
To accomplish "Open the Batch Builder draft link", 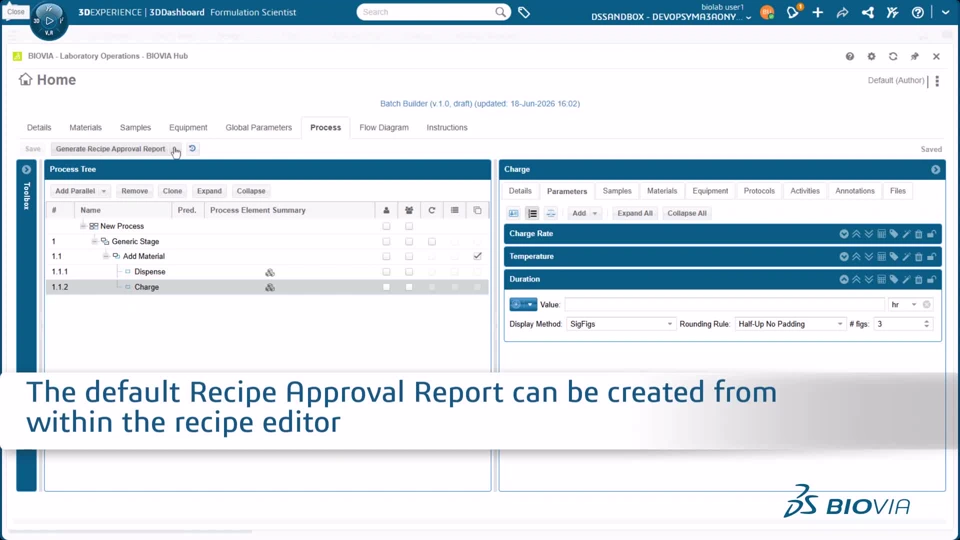I will 480,103.
